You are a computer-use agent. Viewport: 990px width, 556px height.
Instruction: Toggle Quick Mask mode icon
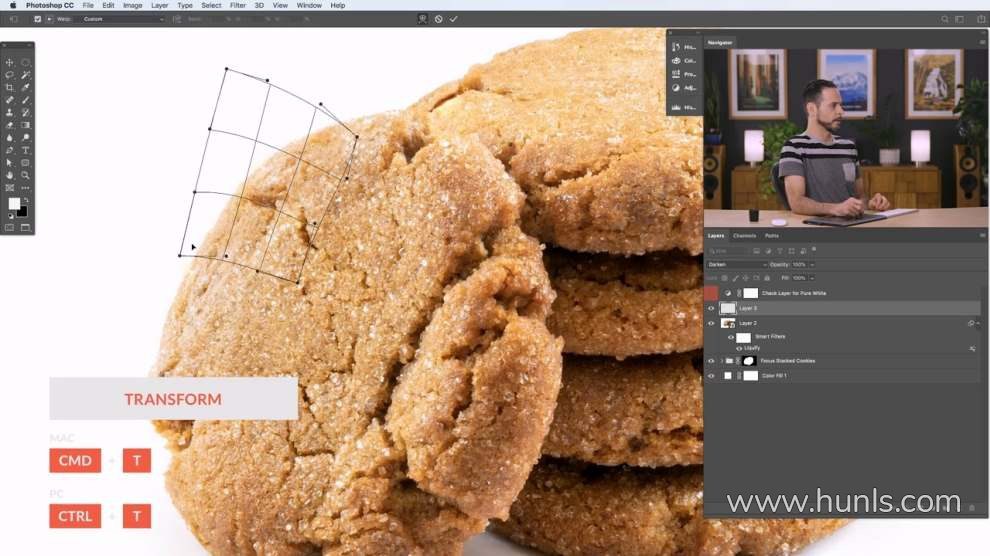9,228
